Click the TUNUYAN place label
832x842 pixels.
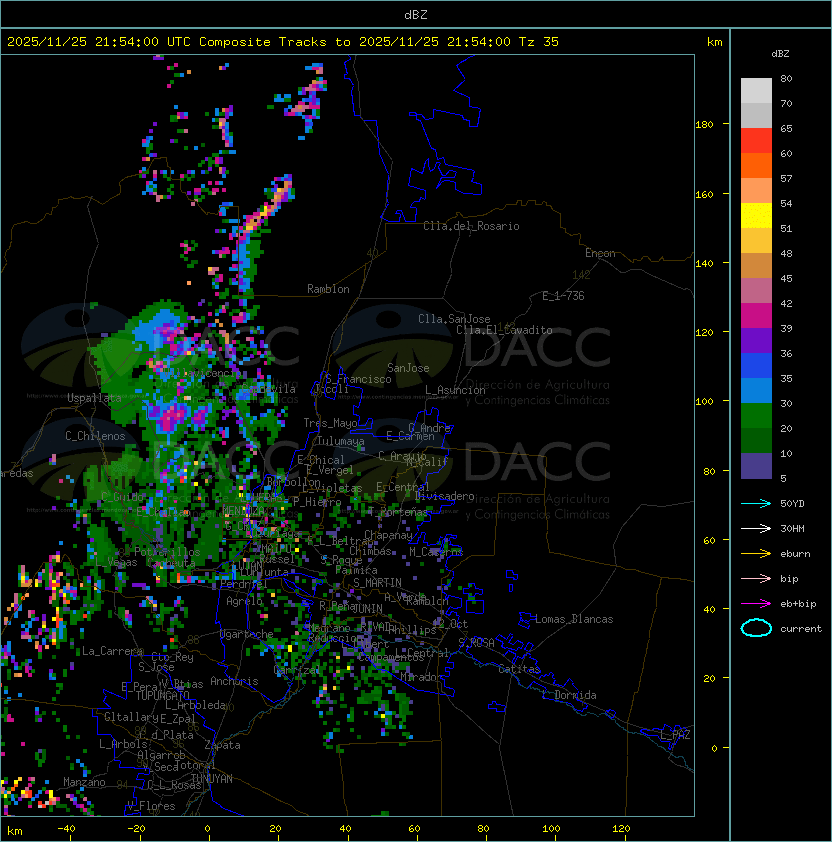[212, 779]
